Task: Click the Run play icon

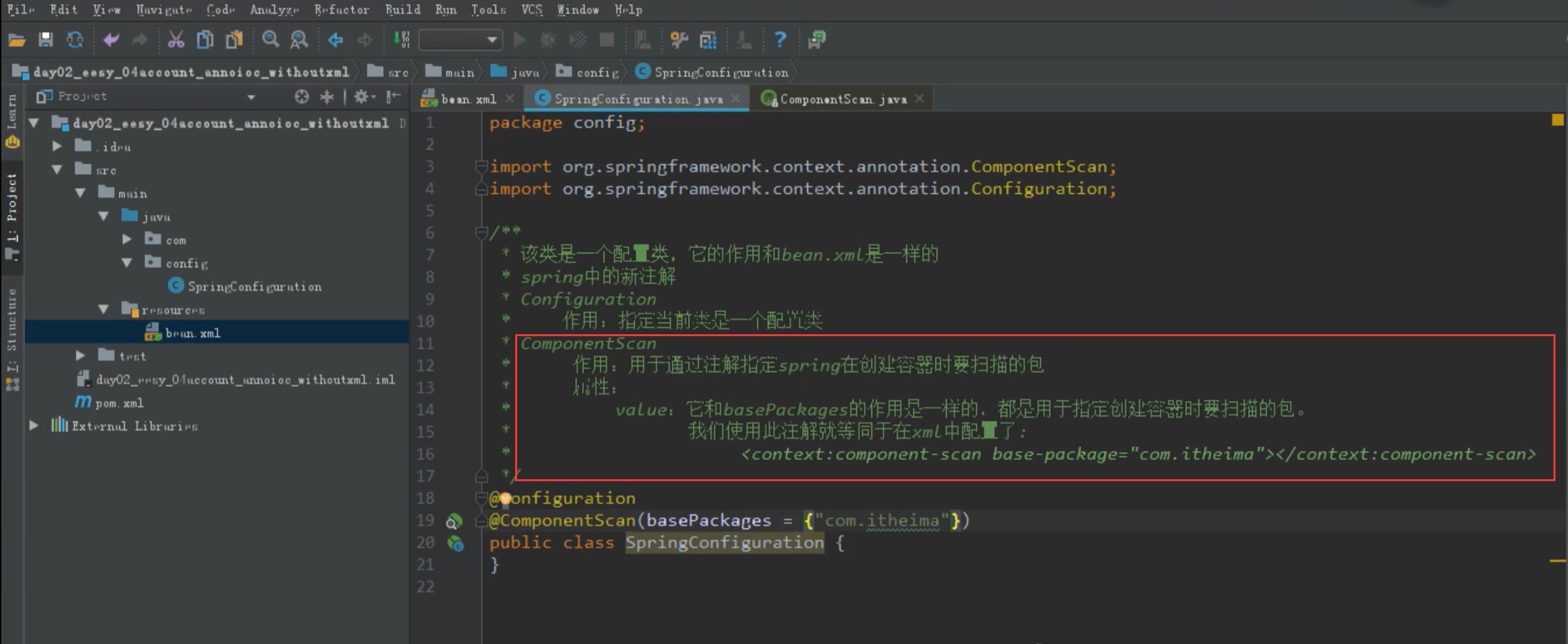Action: [519, 40]
